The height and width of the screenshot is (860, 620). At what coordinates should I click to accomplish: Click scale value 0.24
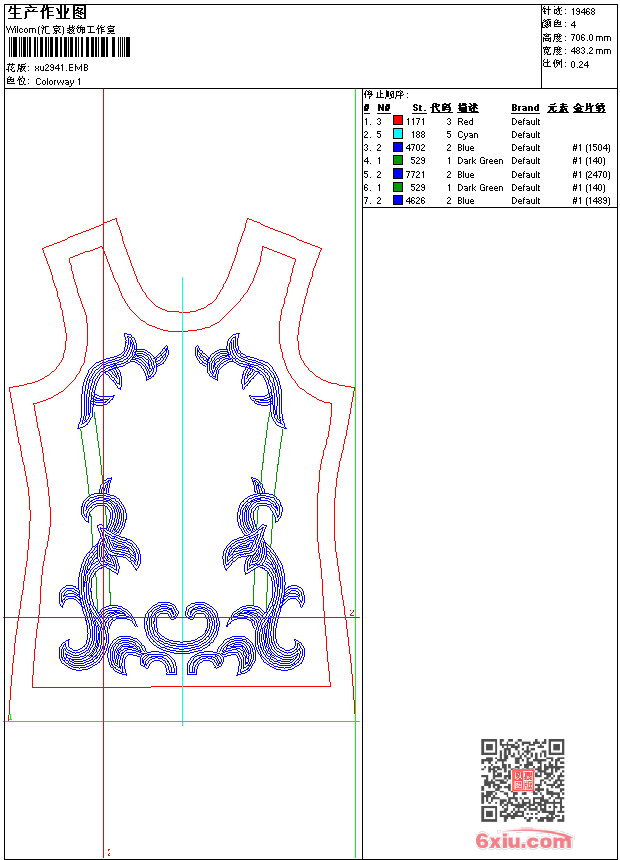click(x=579, y=65)
